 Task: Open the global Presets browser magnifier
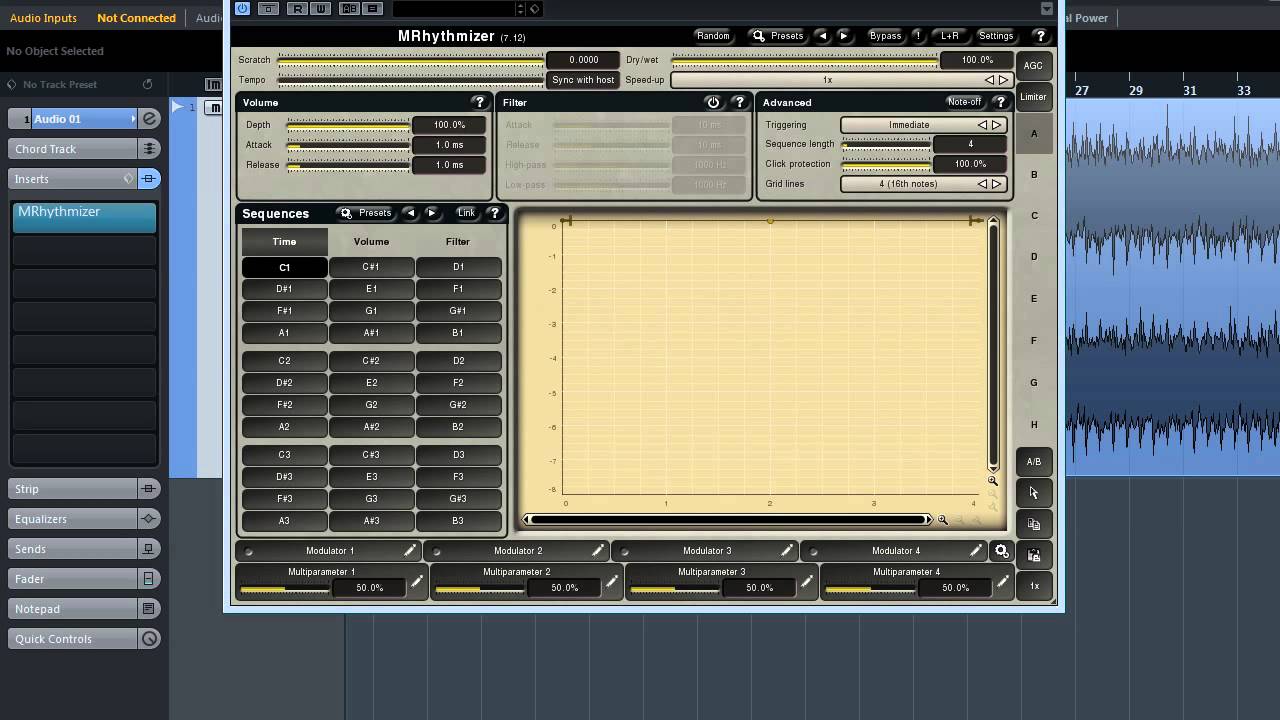(x=759, y=36)
